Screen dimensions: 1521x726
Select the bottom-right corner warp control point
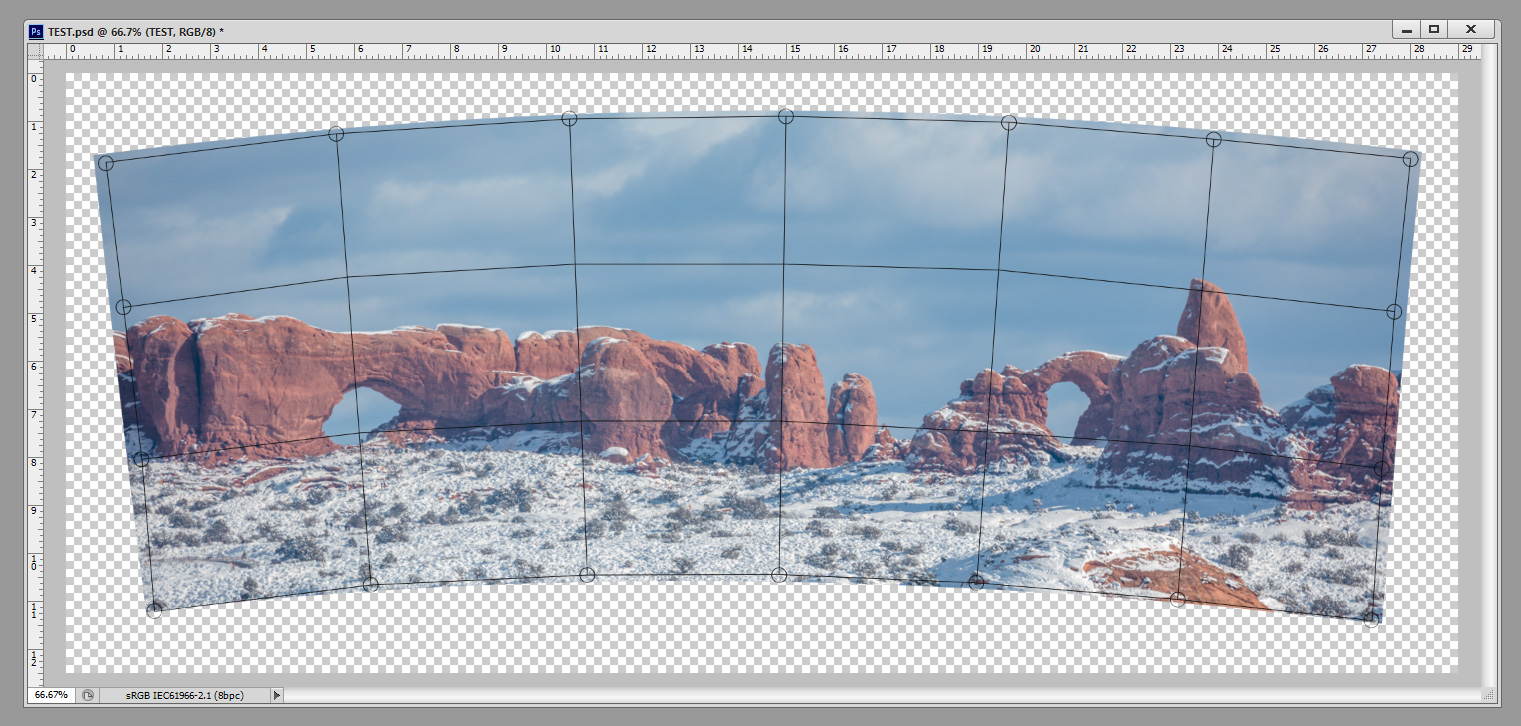(x=1371, y=619)
